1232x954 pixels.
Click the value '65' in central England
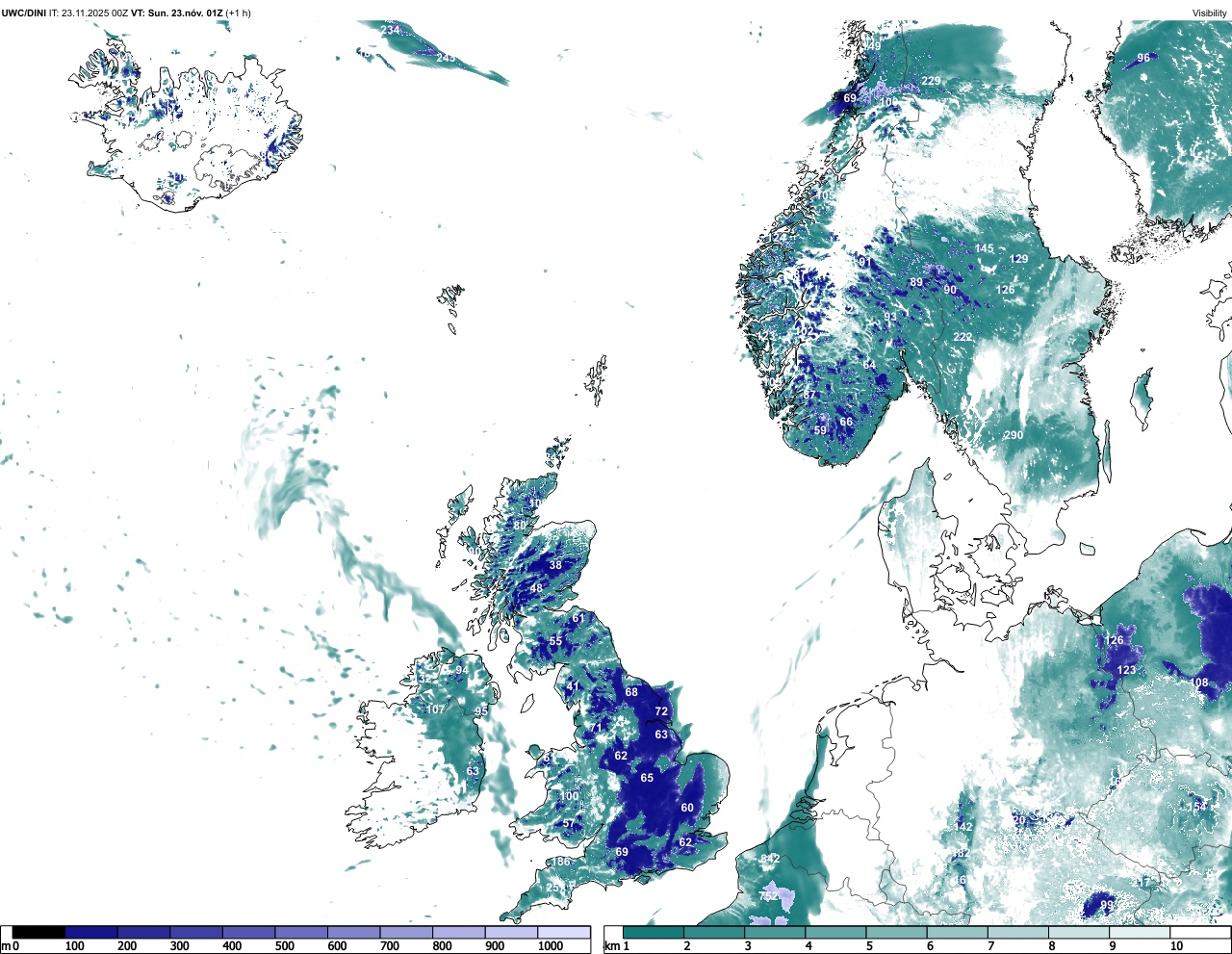point(647,778)
